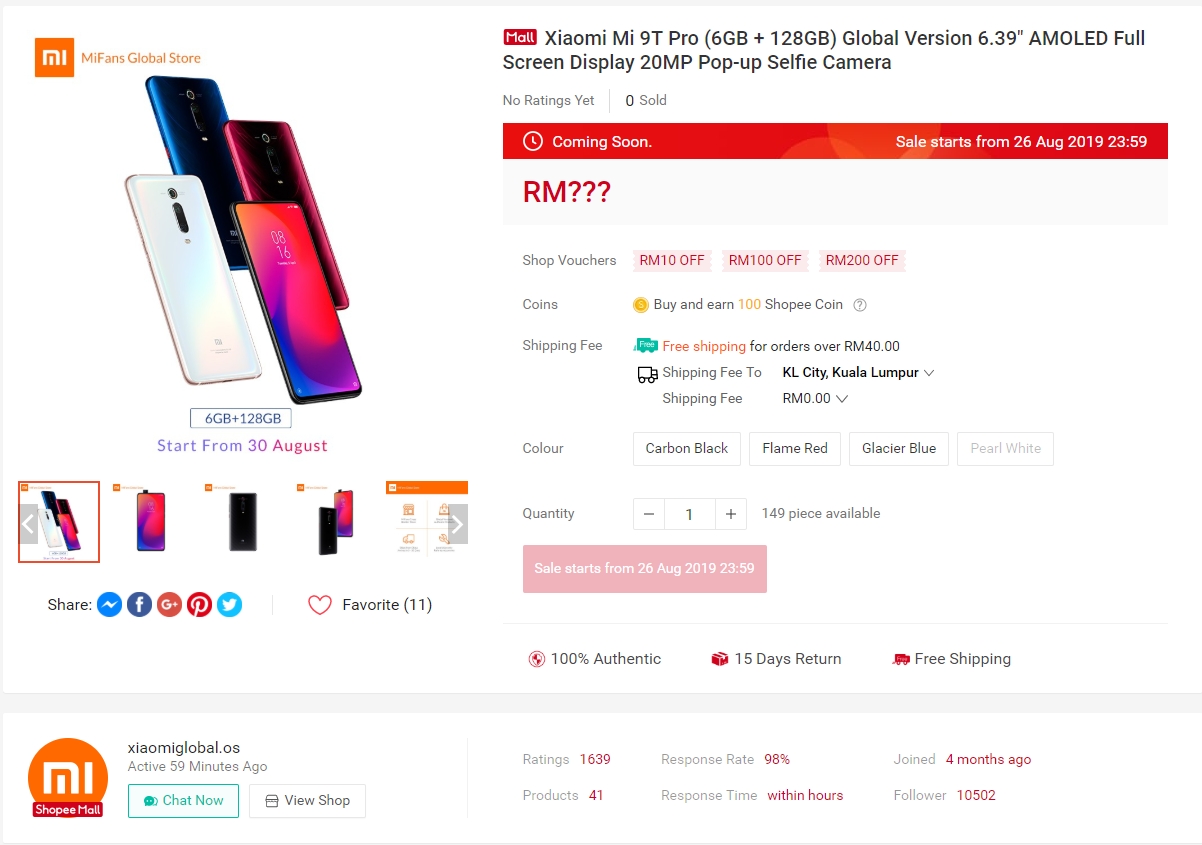
Task: Click the Shopee Coin help question mark
Action: (x=859, y=305)
